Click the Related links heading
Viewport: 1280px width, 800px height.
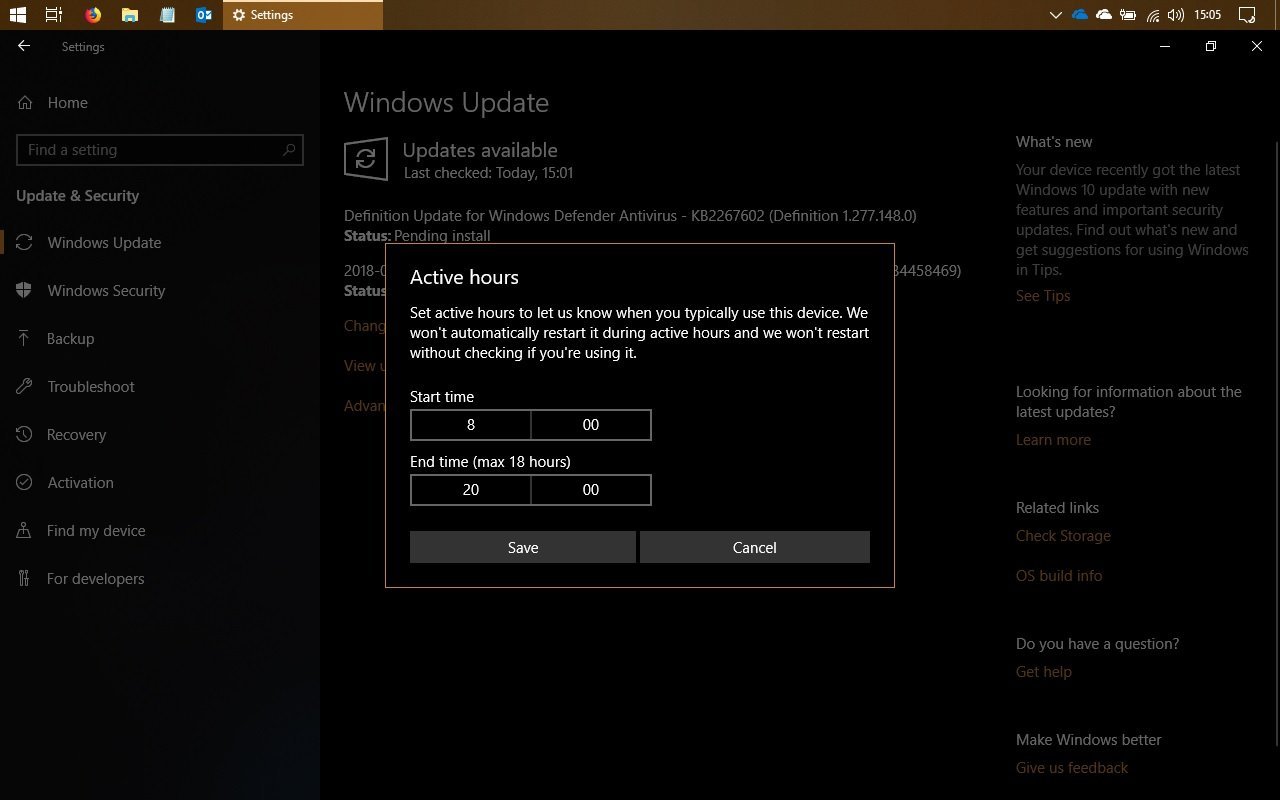pos(1057,508)
